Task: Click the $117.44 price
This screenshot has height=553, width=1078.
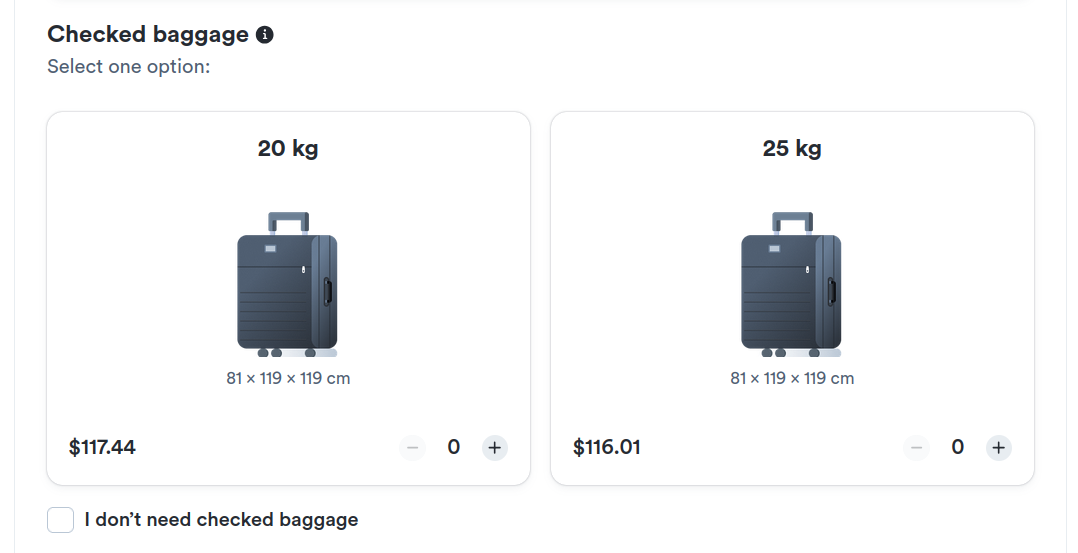Action: tap(102, 447)
